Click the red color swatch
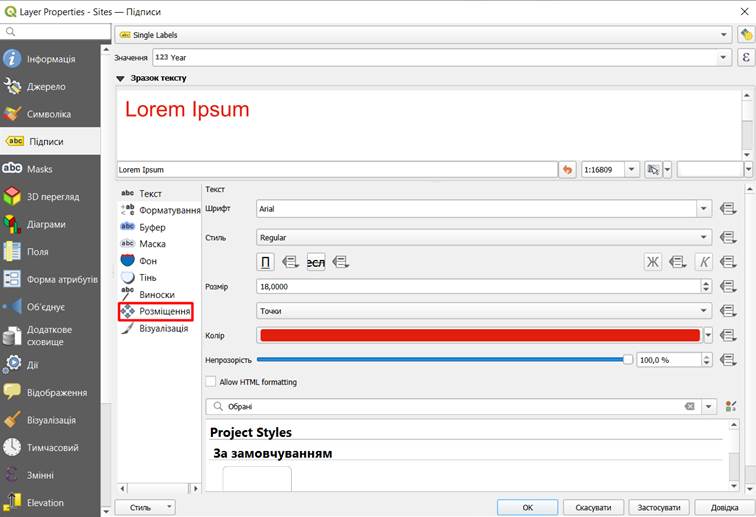Screen dimensions: 756x517 [478, 336]
